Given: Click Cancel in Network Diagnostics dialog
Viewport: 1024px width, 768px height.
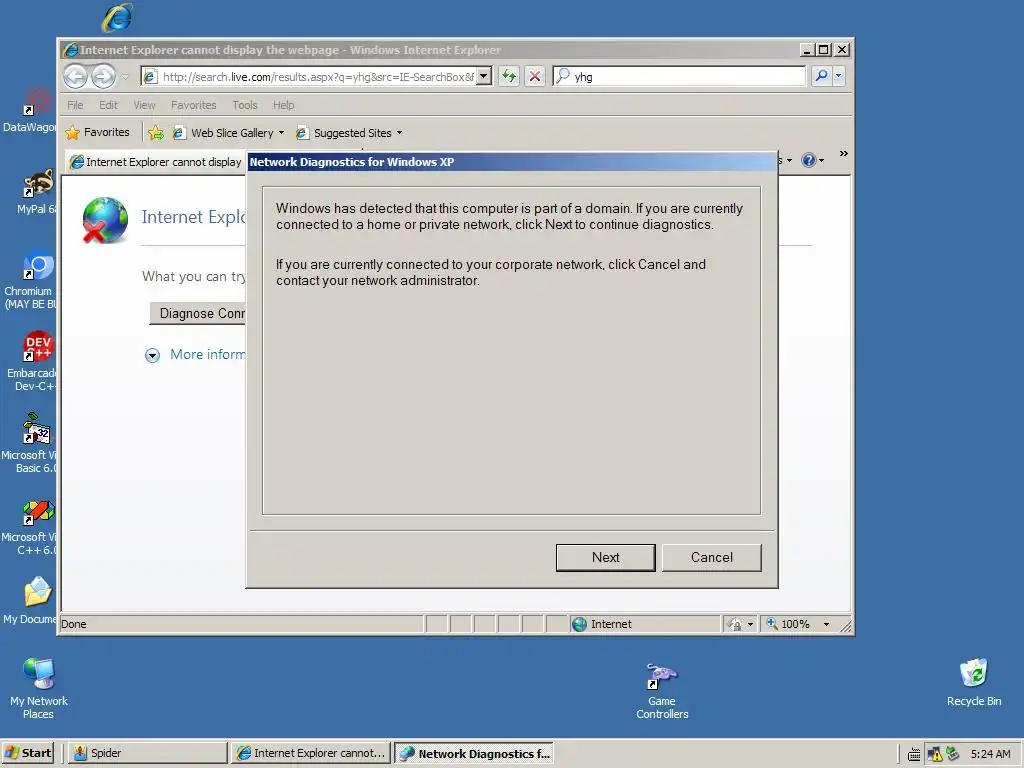Looking at the screenshot, I should (x=712, y=558).
